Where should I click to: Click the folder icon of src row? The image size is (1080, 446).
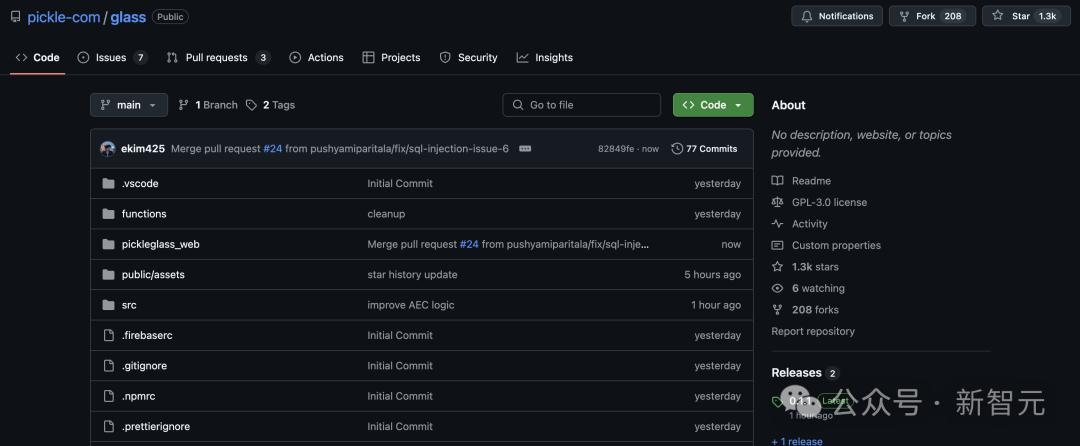tap(108, 305)
